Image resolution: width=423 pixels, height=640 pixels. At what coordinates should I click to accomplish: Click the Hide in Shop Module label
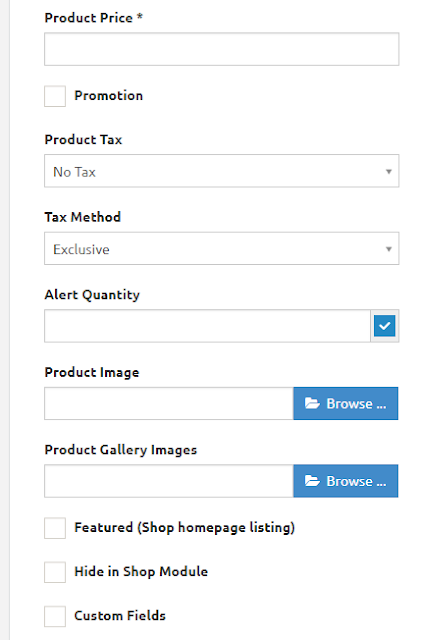(x=141, y=571)
